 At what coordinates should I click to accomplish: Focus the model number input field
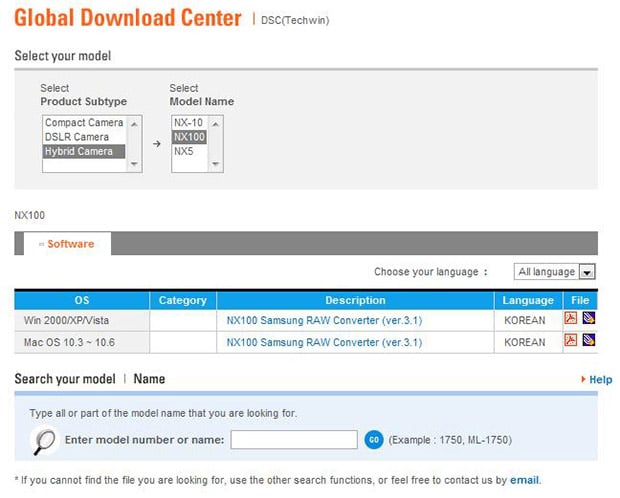click(x=294, y=440)
